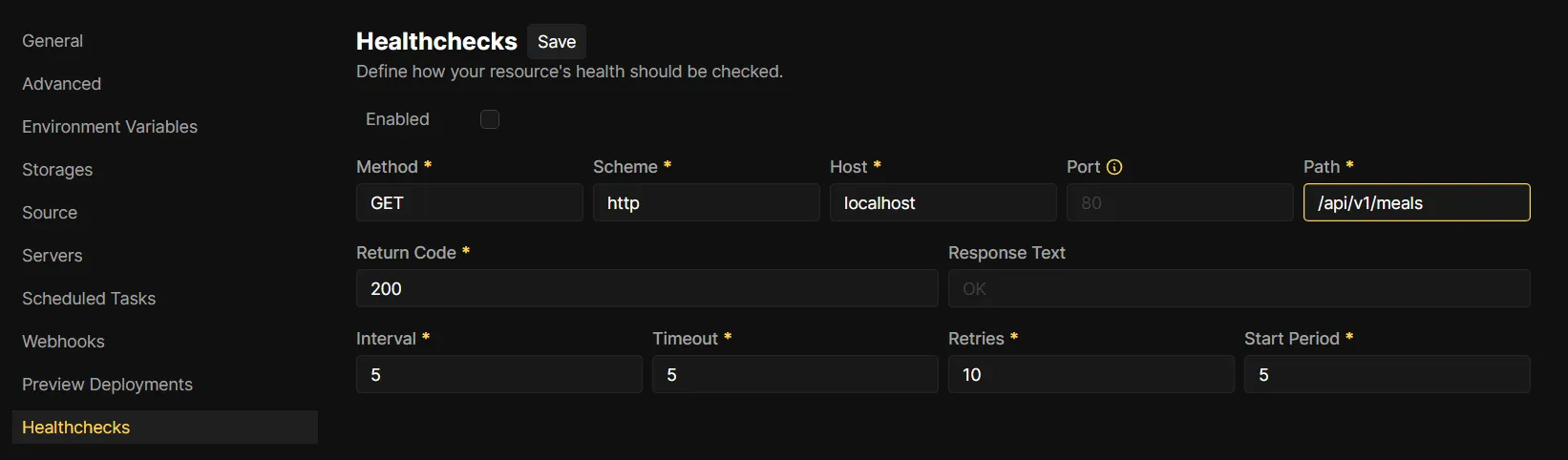Focus the Response Text input
This screenshot has width=1568, height=460.
point(1239,289)
